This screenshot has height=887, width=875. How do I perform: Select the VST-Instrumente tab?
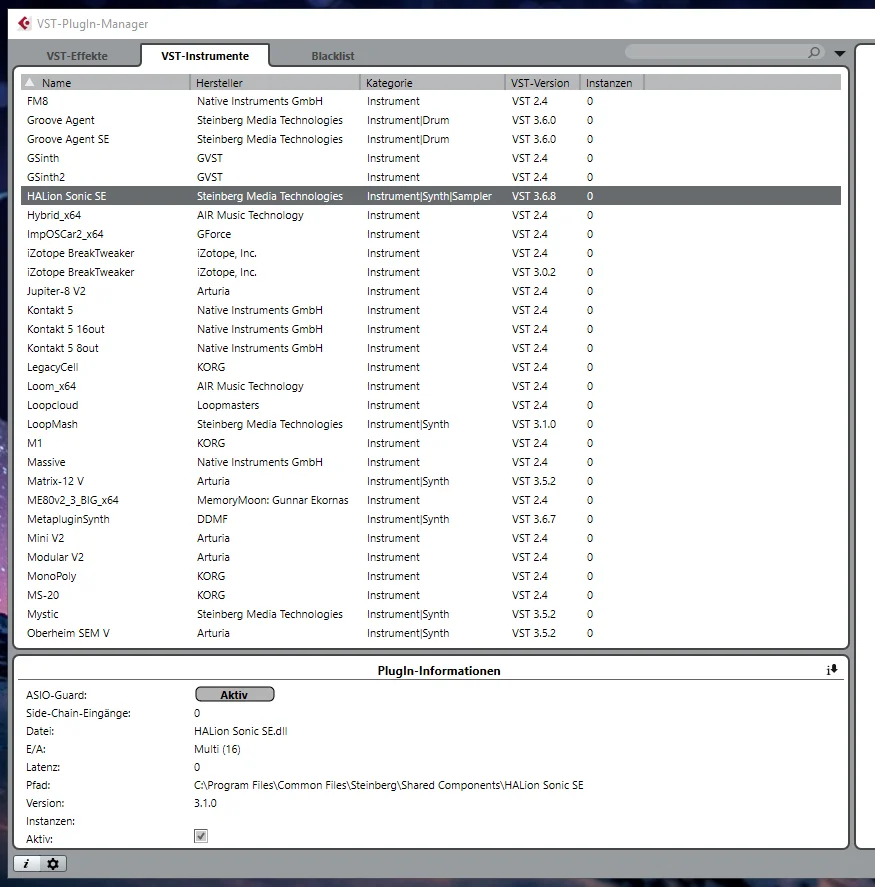(205, 56)
